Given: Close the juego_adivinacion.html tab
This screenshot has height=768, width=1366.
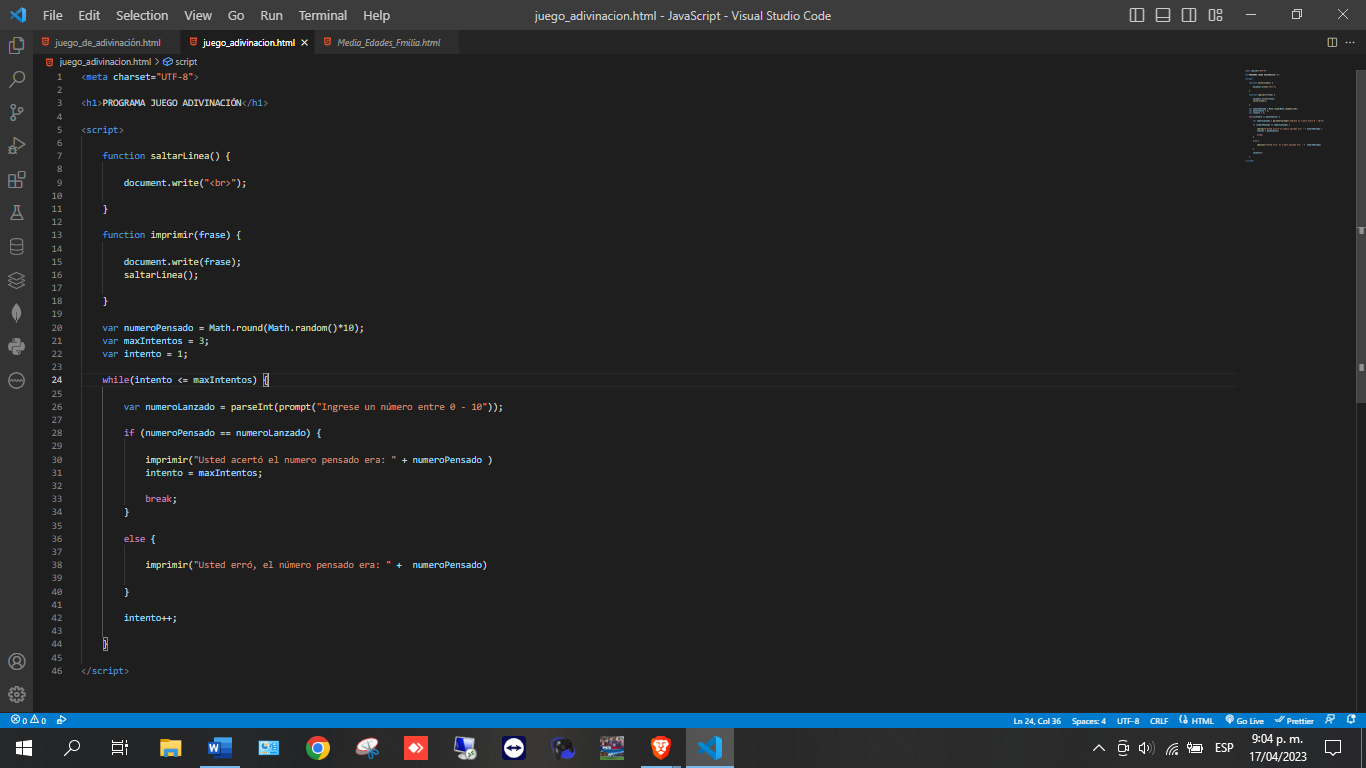Looking at the screenshot, I should (304, 43).
